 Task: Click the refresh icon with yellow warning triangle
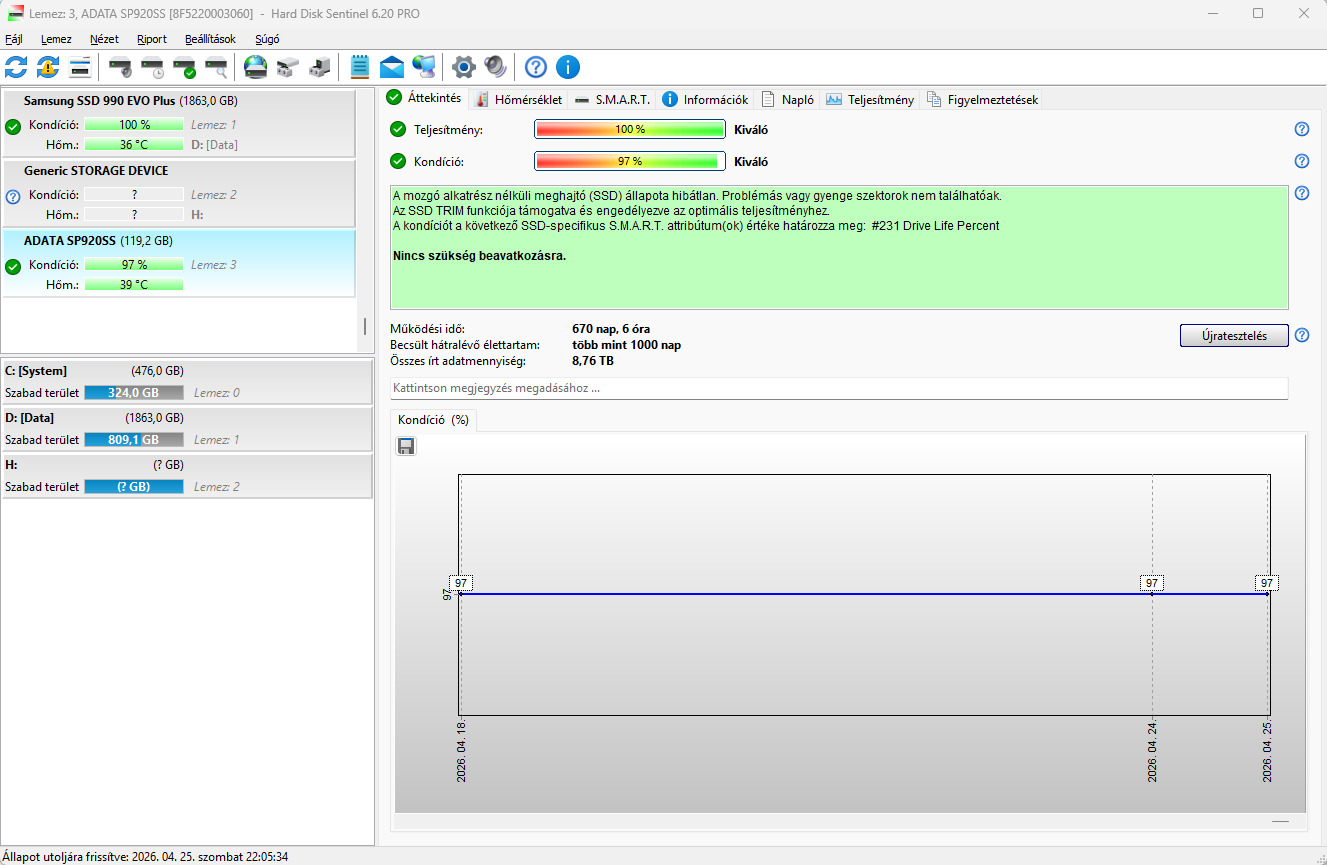point(48,67)
